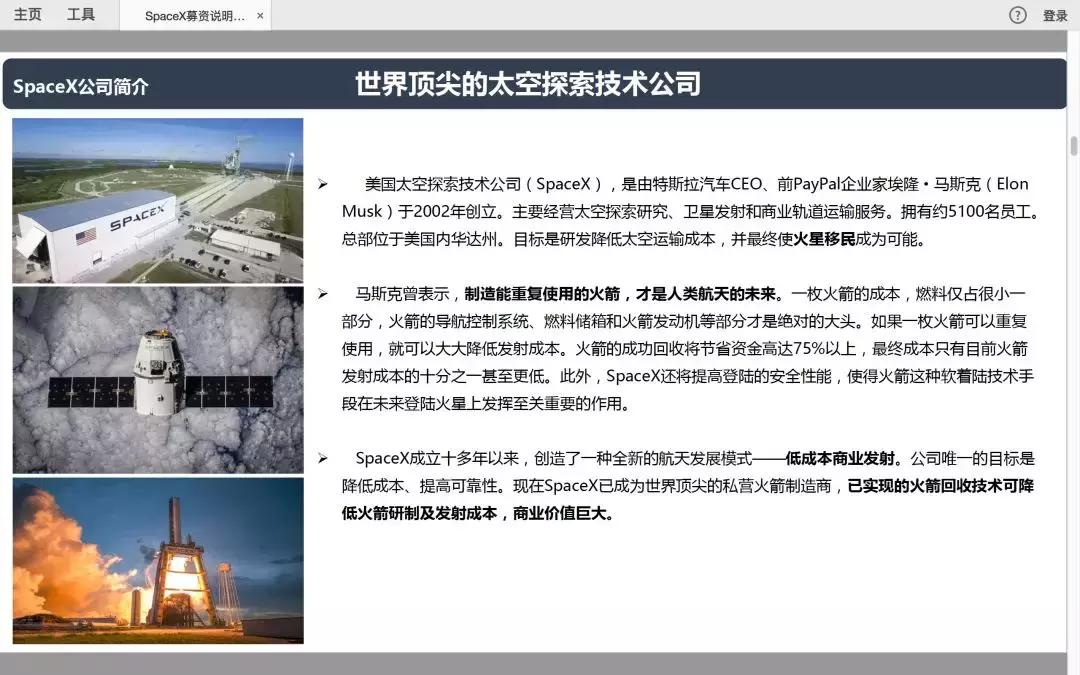Click the first bullet arrow marker
This screenshot has width=1080, height=675.
pos(322,183)
